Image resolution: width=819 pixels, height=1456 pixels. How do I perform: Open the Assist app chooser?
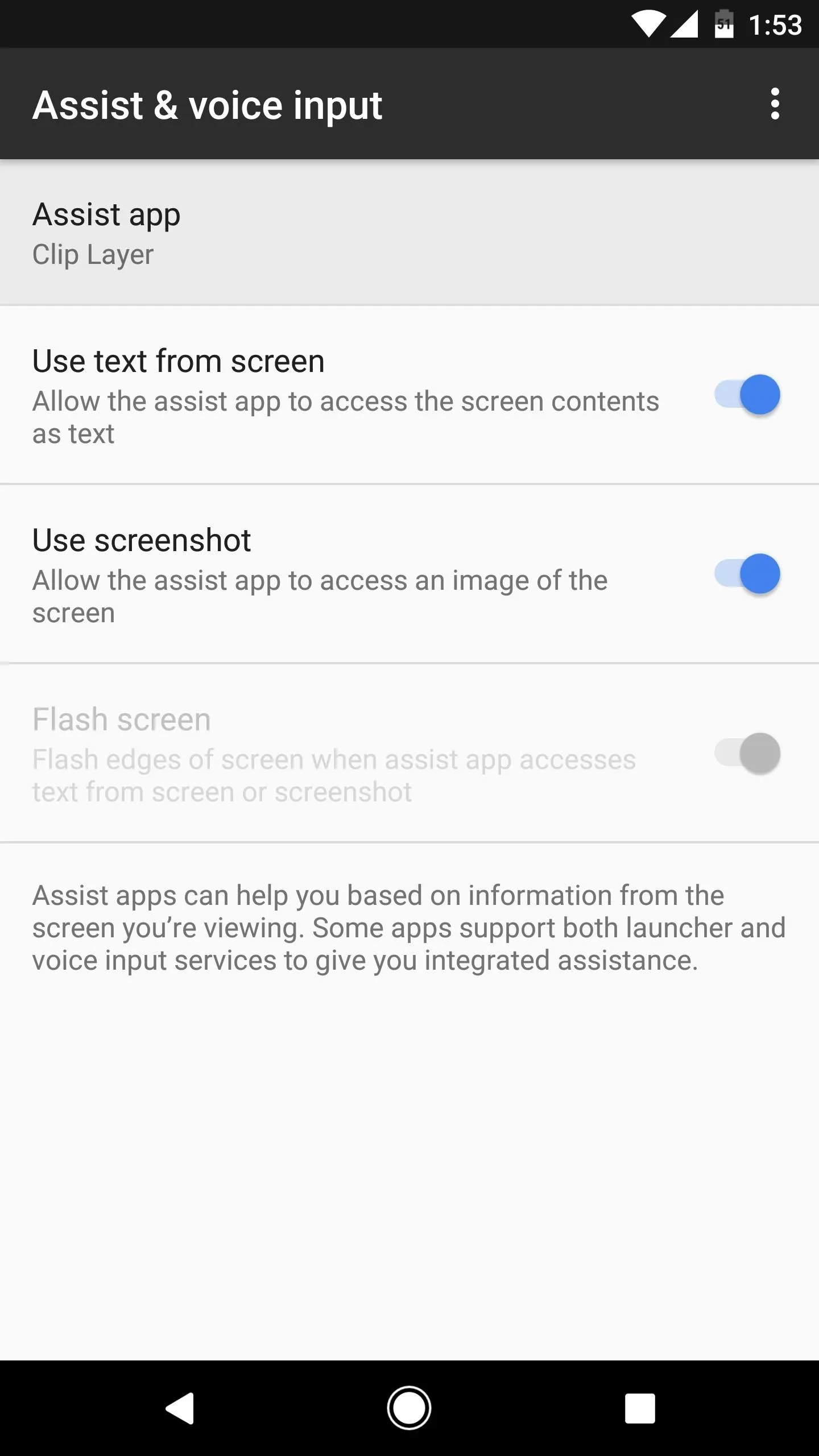[409, 233]
